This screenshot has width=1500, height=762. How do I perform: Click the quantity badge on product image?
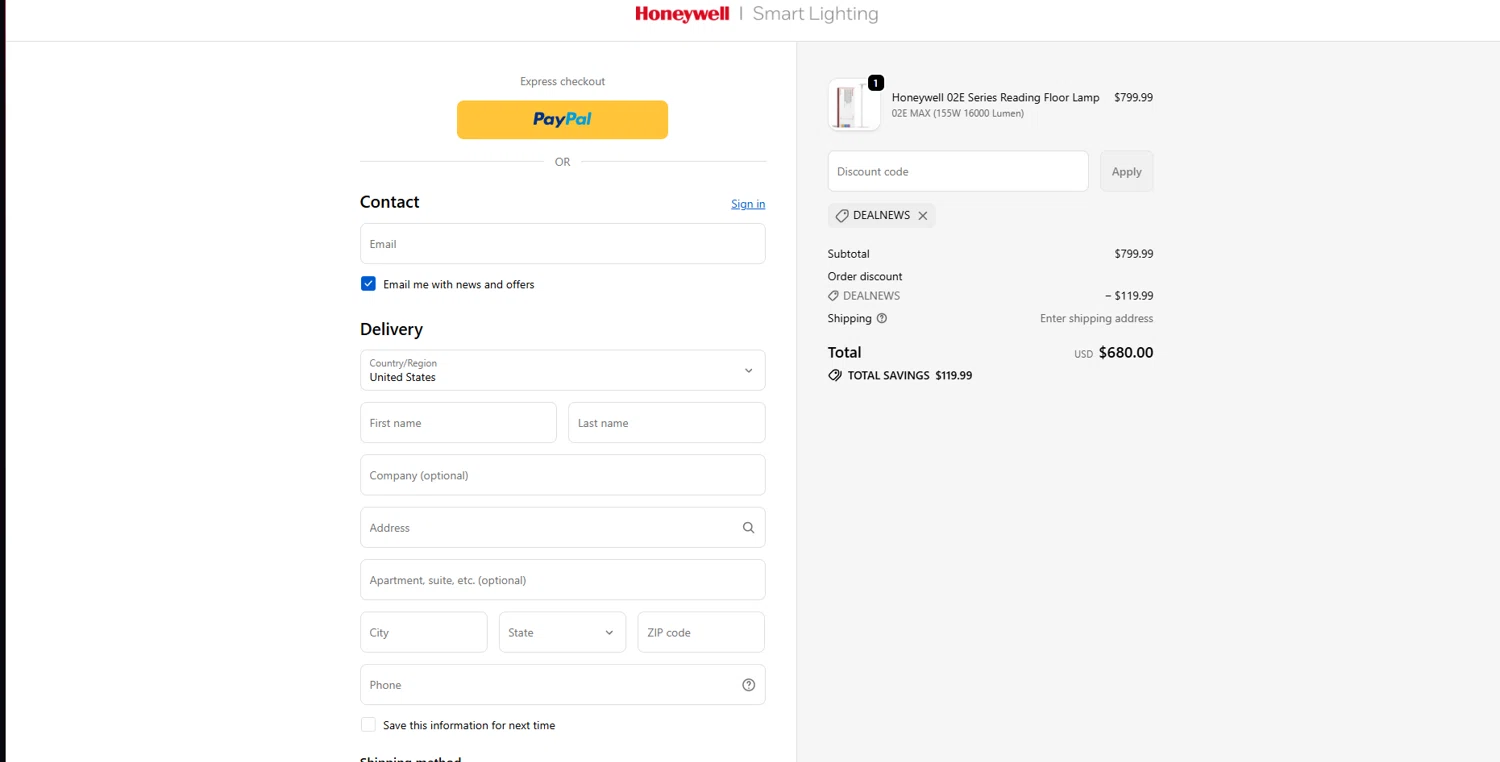(876, 83)
